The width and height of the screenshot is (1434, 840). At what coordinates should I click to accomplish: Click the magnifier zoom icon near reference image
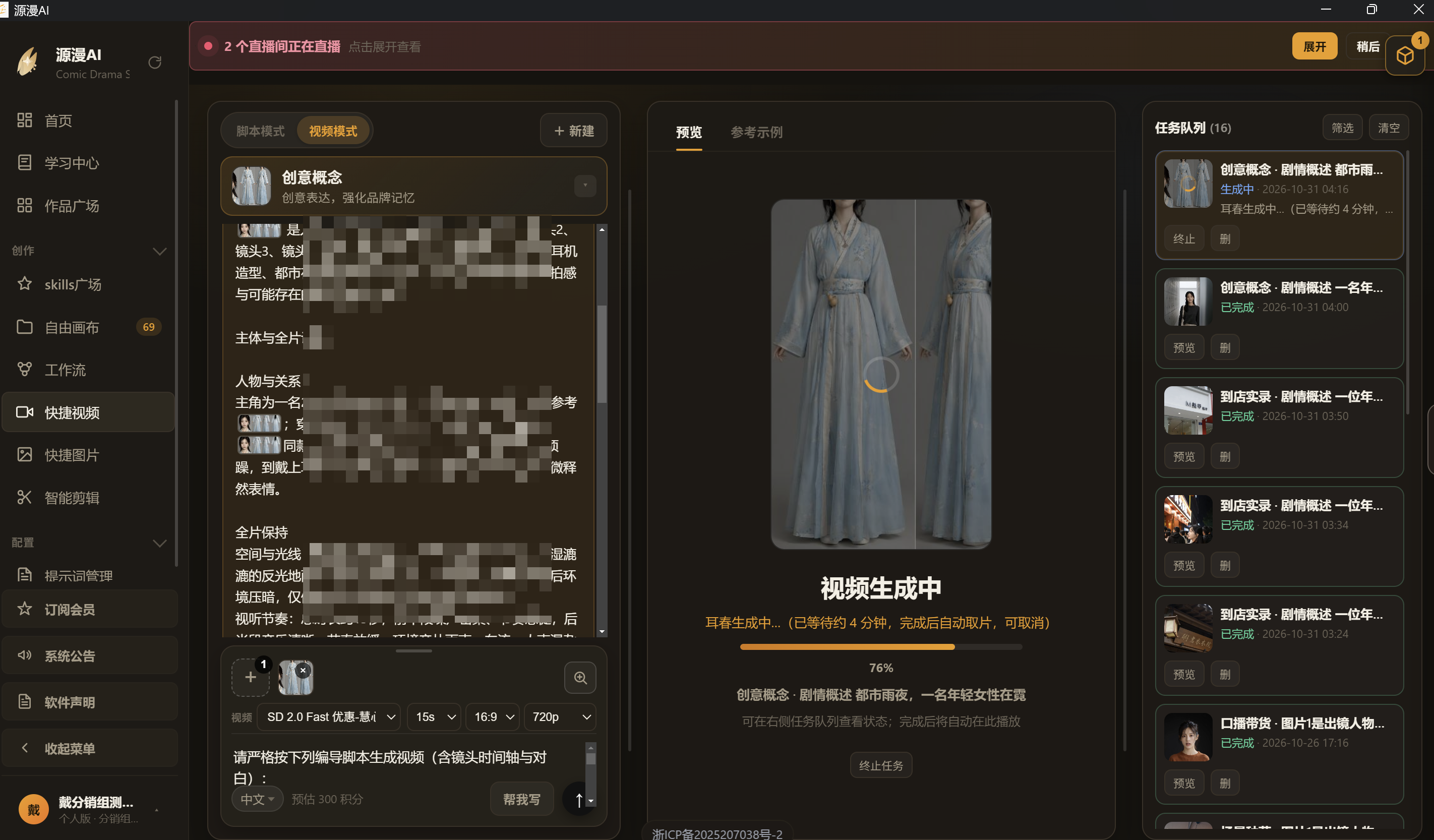pyautogui.click(x=580, y=677)
